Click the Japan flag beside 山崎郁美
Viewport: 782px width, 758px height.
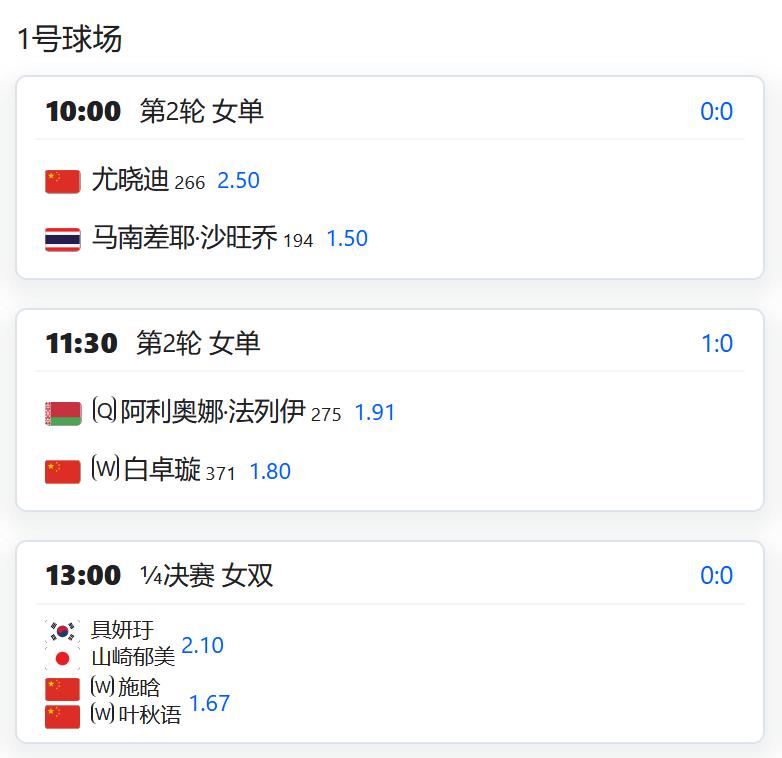(62, 658)
